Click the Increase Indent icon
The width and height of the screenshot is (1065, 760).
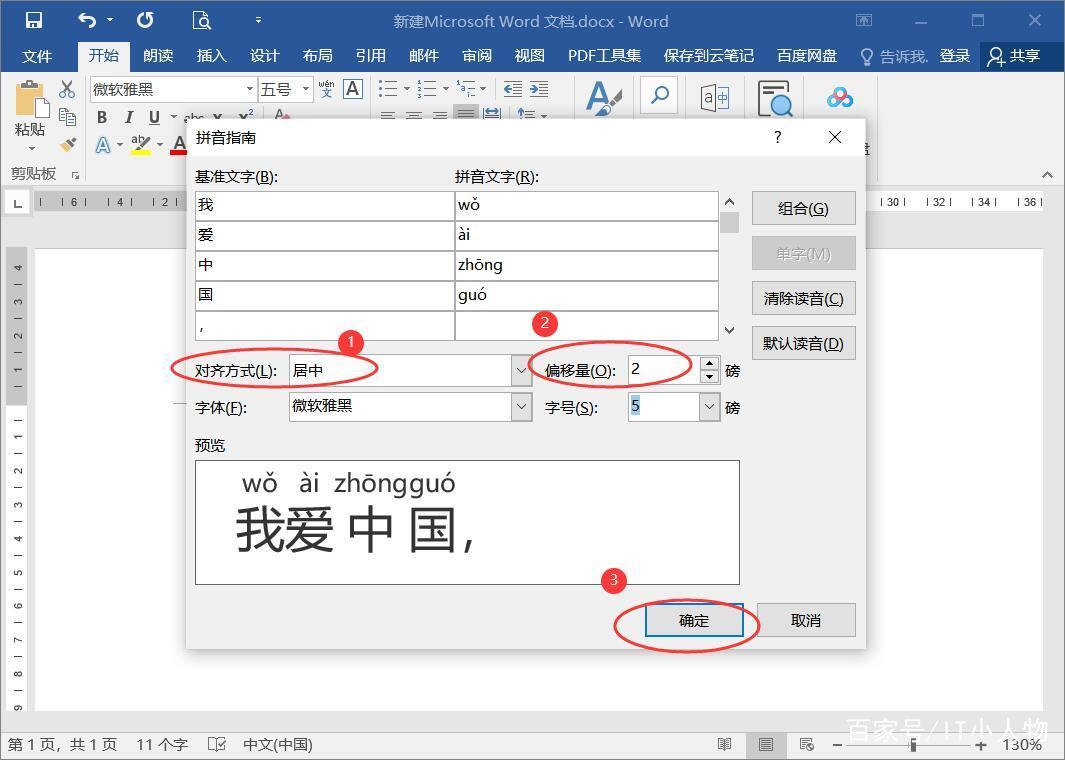539,89
